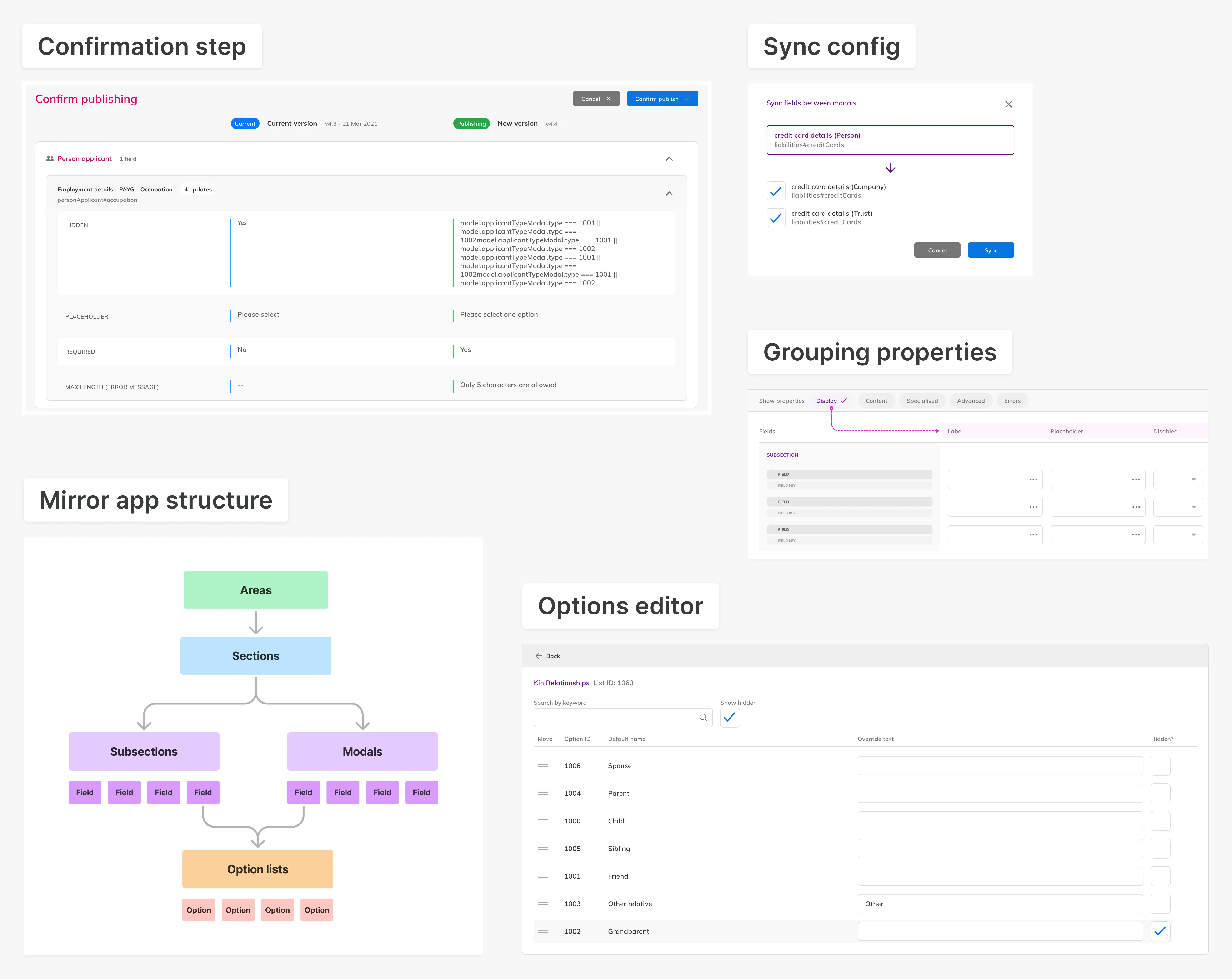Grab the move handle for Friend
The width and height of the screenshot is (1232, 979).
pos(543,876)
